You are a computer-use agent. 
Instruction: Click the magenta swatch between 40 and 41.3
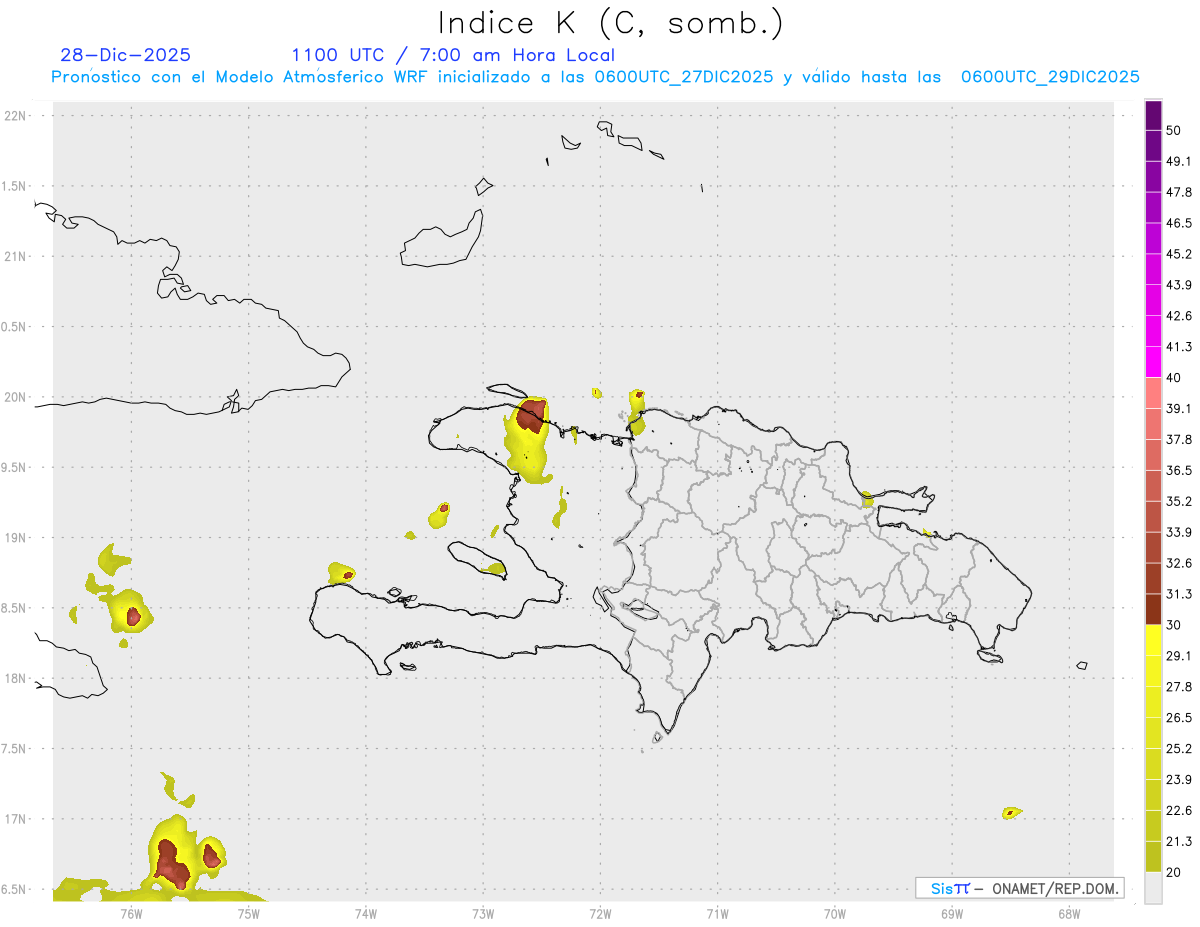pyautogui.click(x=1153, y=362)
